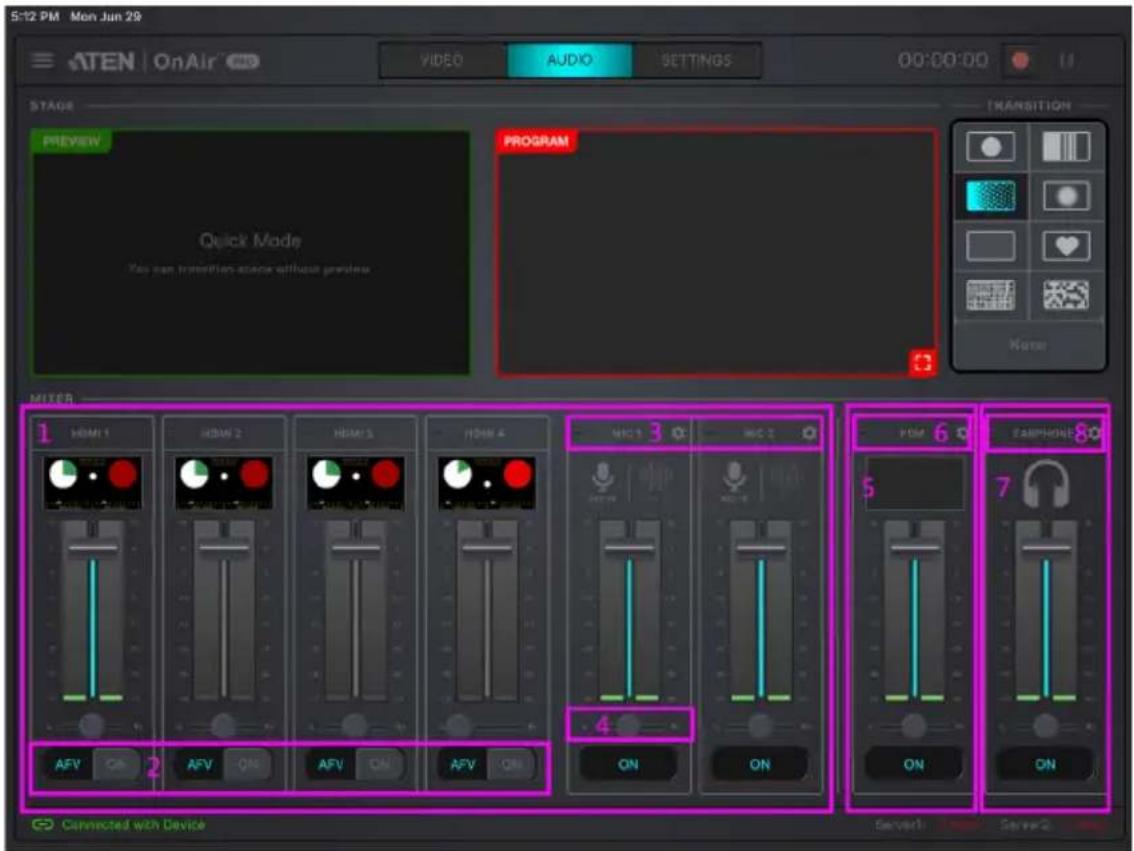Click the HDMI 3 volume fader handle
Screen dimensions: 1134x851
pos(356,548)
